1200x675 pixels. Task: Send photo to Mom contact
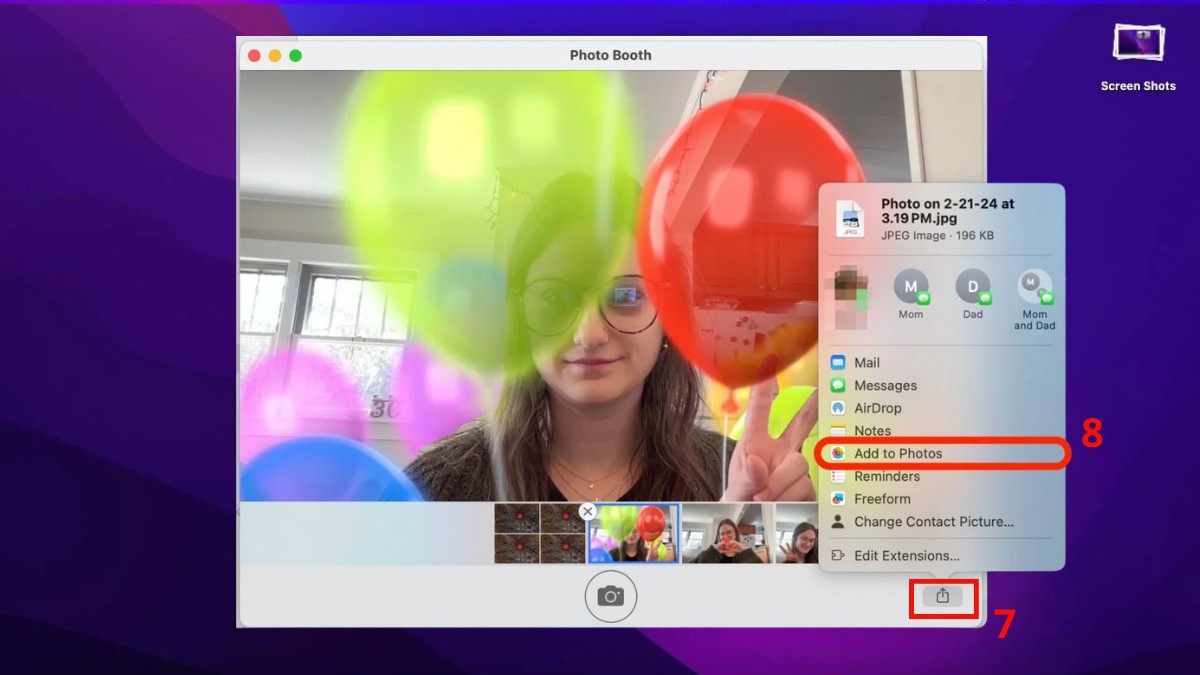(911, 293)
